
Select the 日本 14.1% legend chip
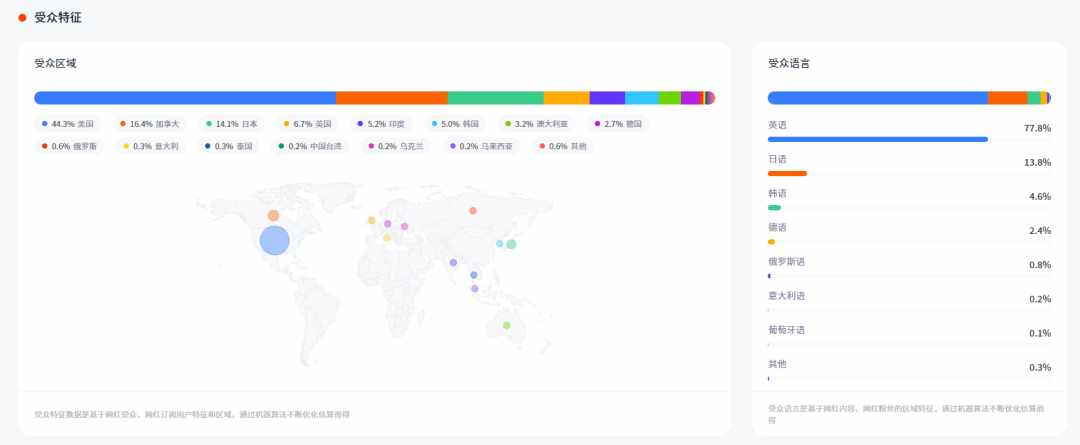[x=232, y=124]
